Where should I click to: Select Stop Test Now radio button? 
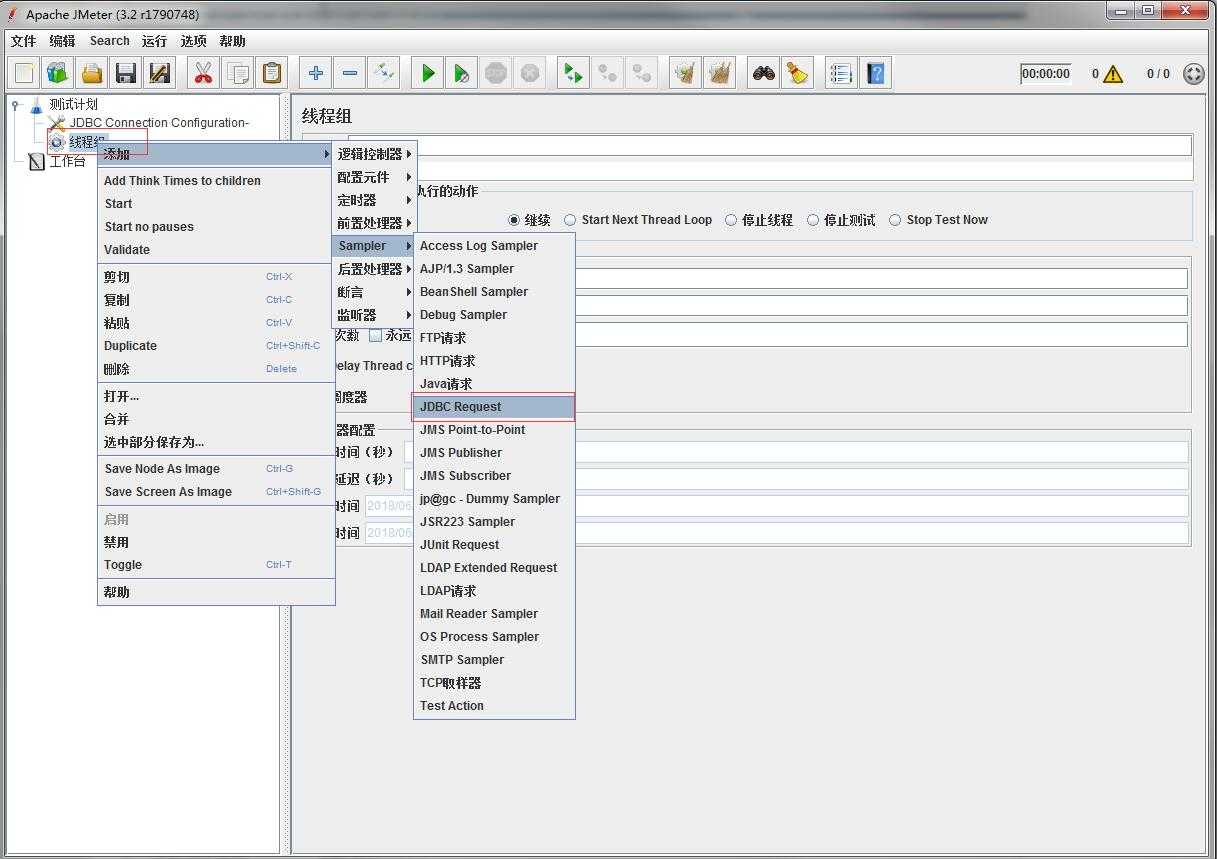pos(895,220)
